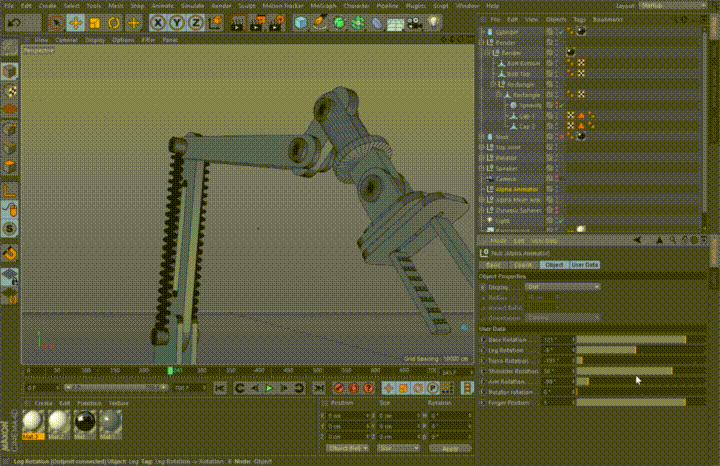Switch to the User Data tab
Image resolution: width=720 pixels, height=466 pixels.
pos(585,265)
